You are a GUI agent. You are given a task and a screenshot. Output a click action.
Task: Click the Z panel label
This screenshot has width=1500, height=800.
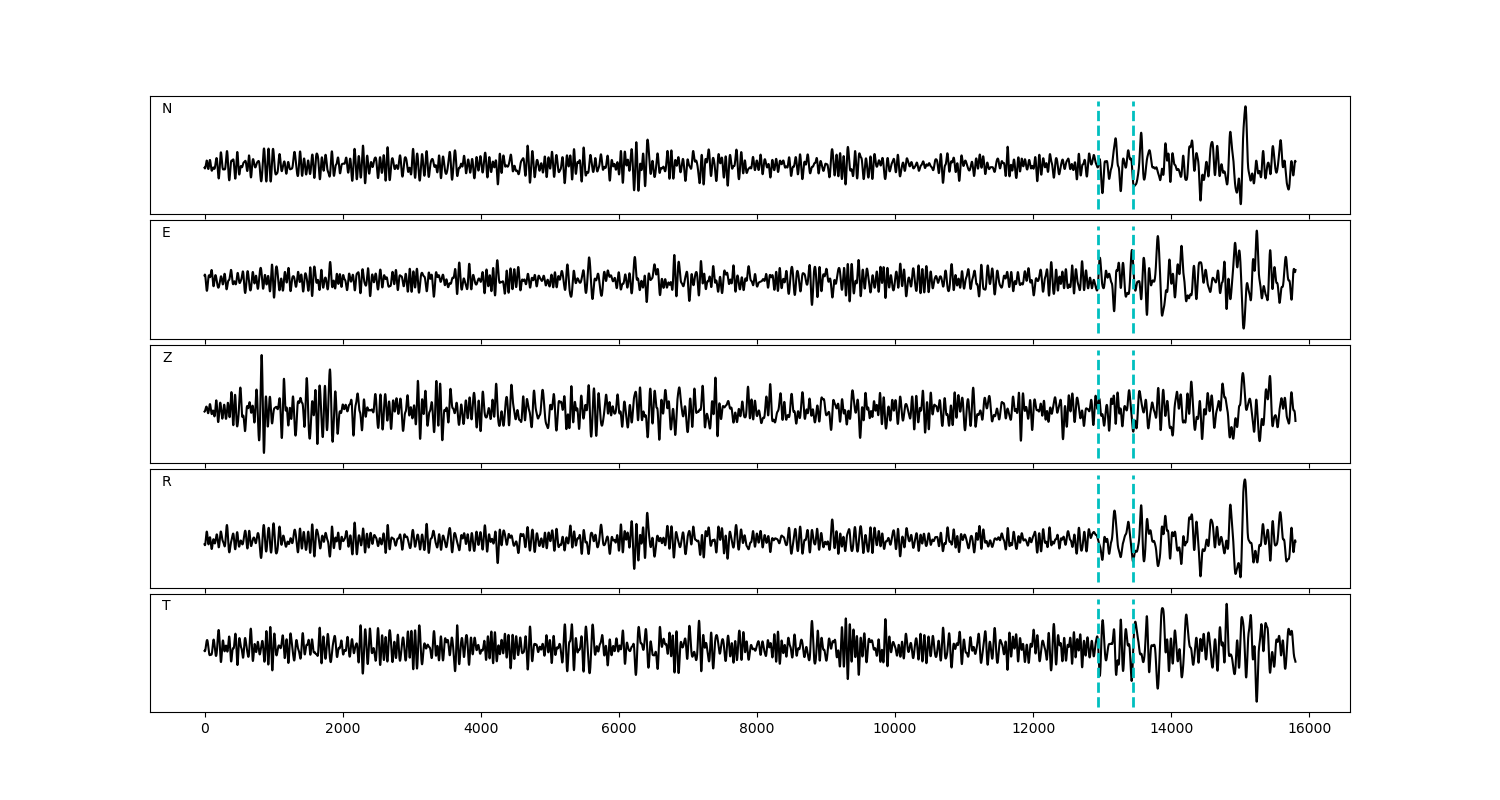pyautogui.click(x=167, y=358)
